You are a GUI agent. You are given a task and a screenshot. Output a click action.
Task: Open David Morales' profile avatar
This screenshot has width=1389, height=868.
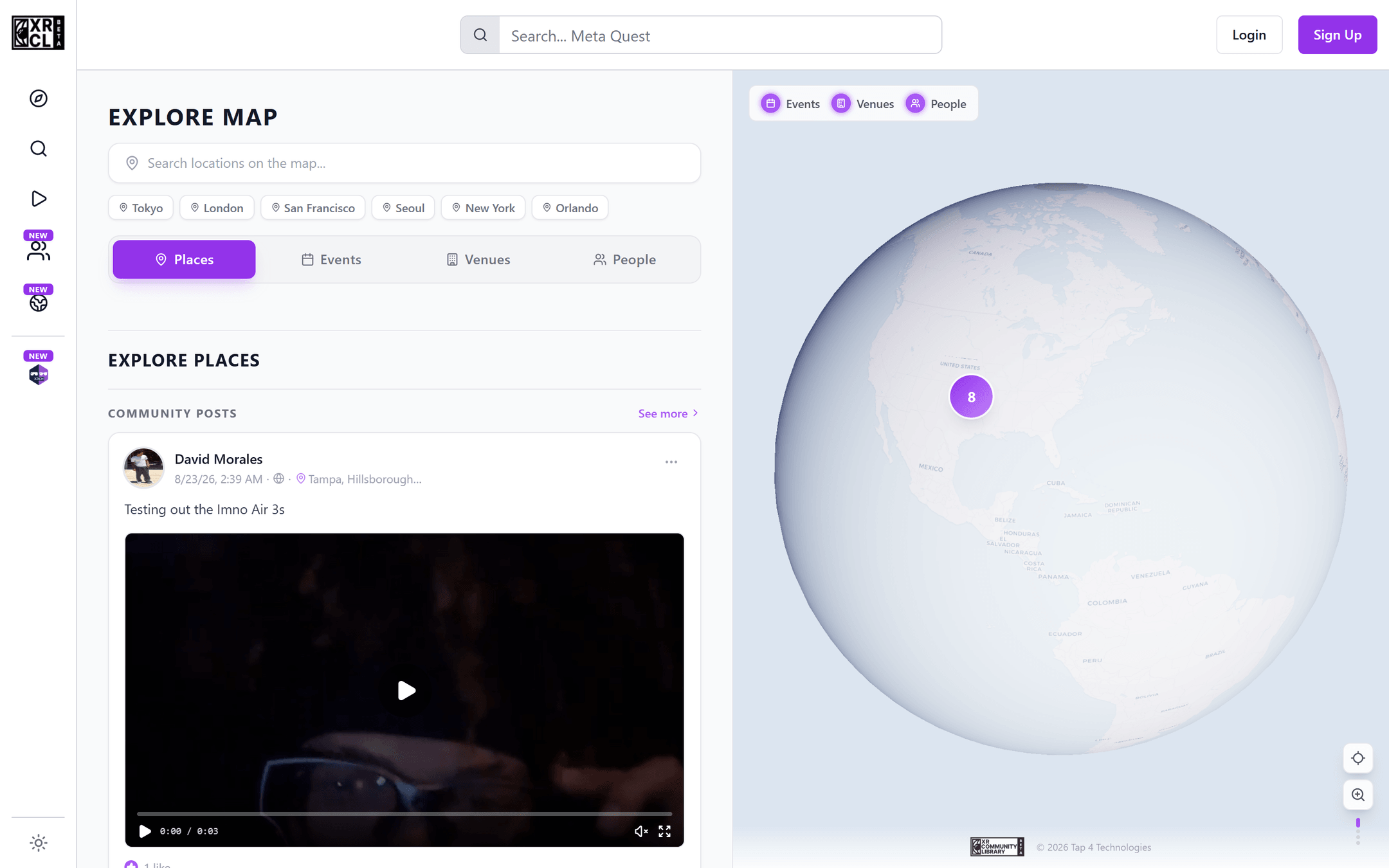pos(143,467)
